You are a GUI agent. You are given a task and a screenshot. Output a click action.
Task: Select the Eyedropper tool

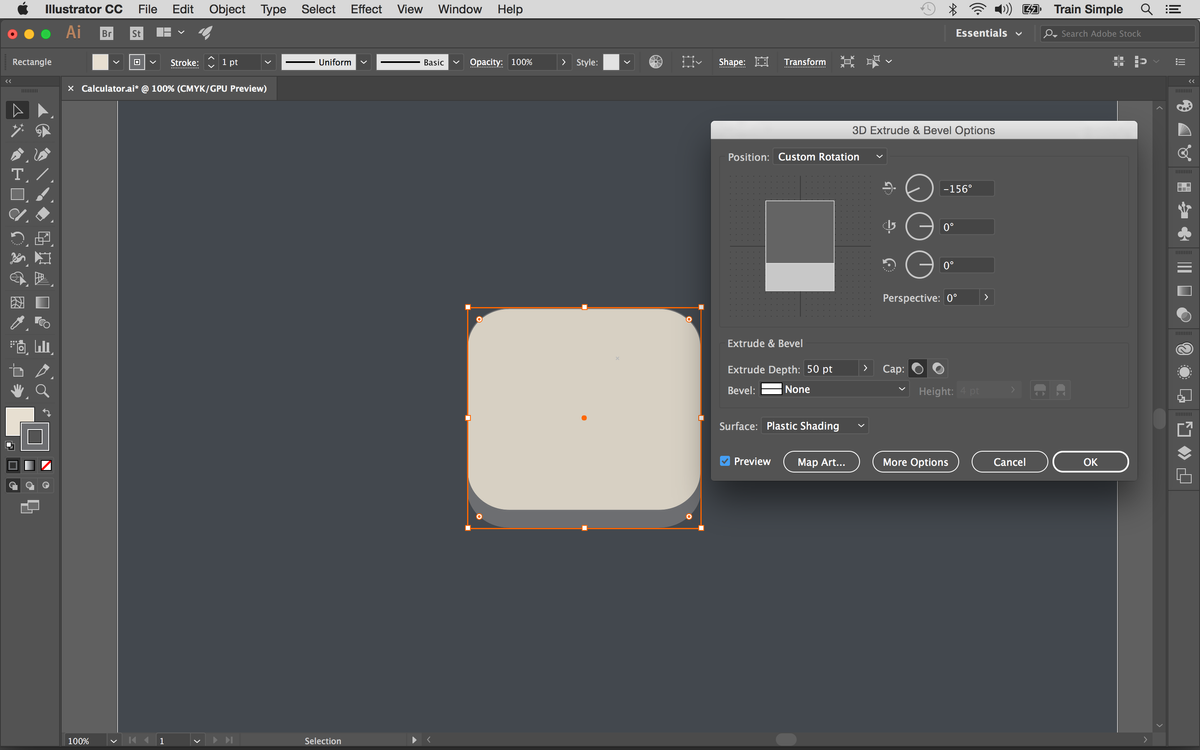click(16, 322)
